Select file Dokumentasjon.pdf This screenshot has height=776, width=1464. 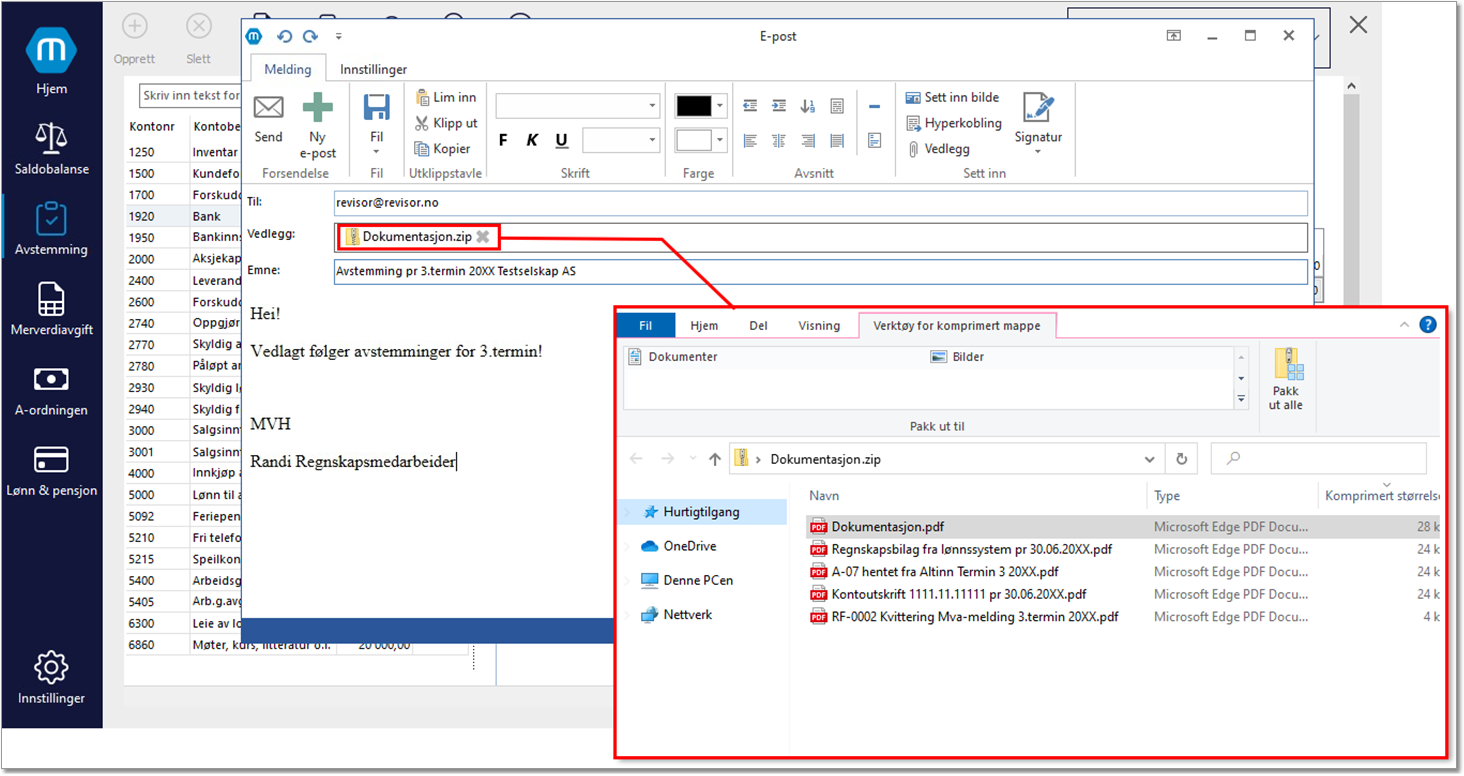(x=888, y=527)
